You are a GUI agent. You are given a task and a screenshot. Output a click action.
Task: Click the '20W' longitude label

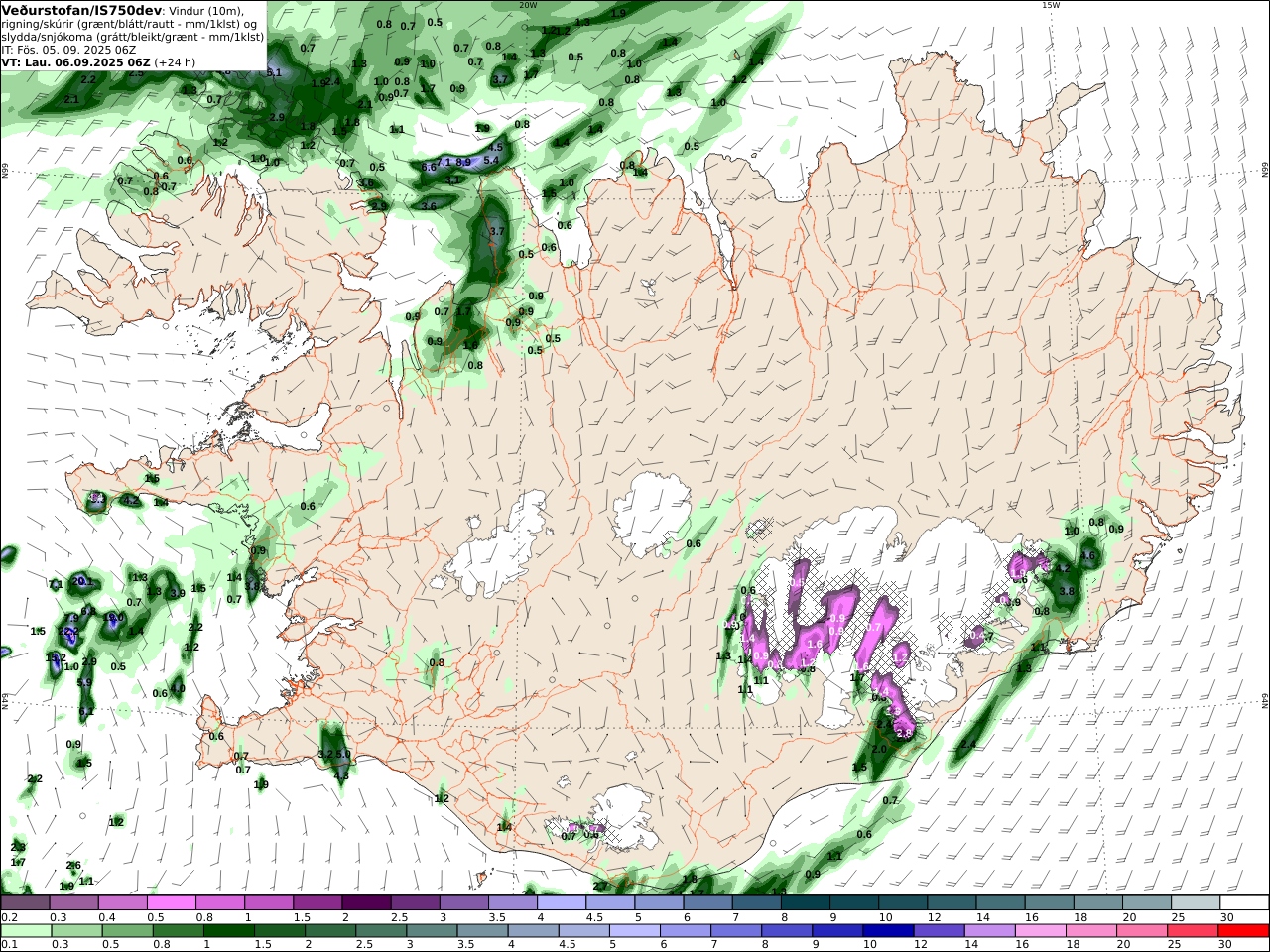[528, 5]
